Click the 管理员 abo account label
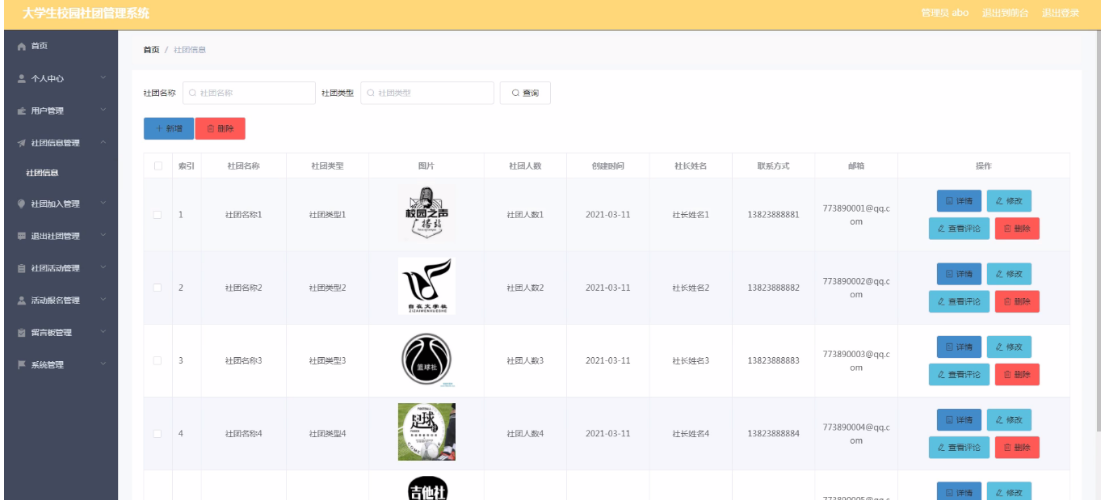The width and height of the screenshot is (1101, 500). point(945,13)
